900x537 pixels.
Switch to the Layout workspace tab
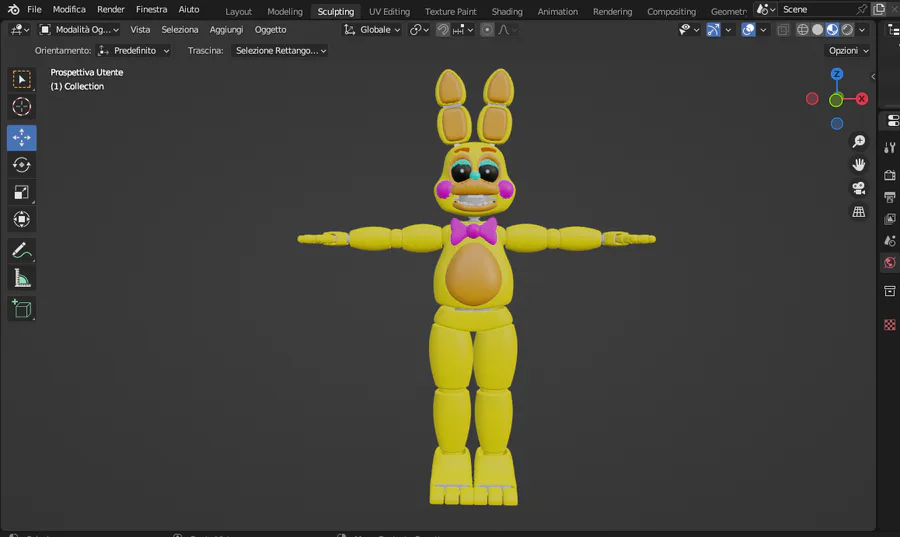click(238, 11)
